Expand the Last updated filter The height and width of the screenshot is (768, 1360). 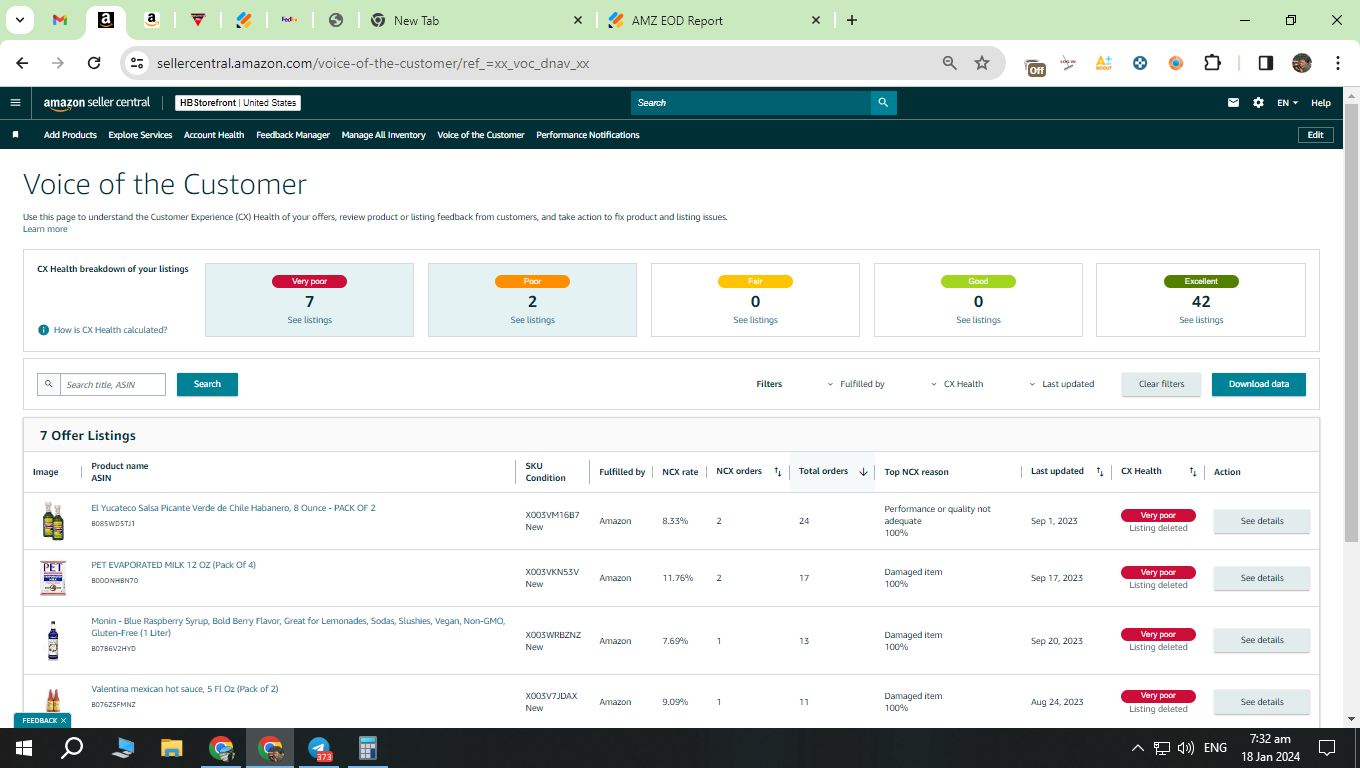click(x=1062, y=384)
